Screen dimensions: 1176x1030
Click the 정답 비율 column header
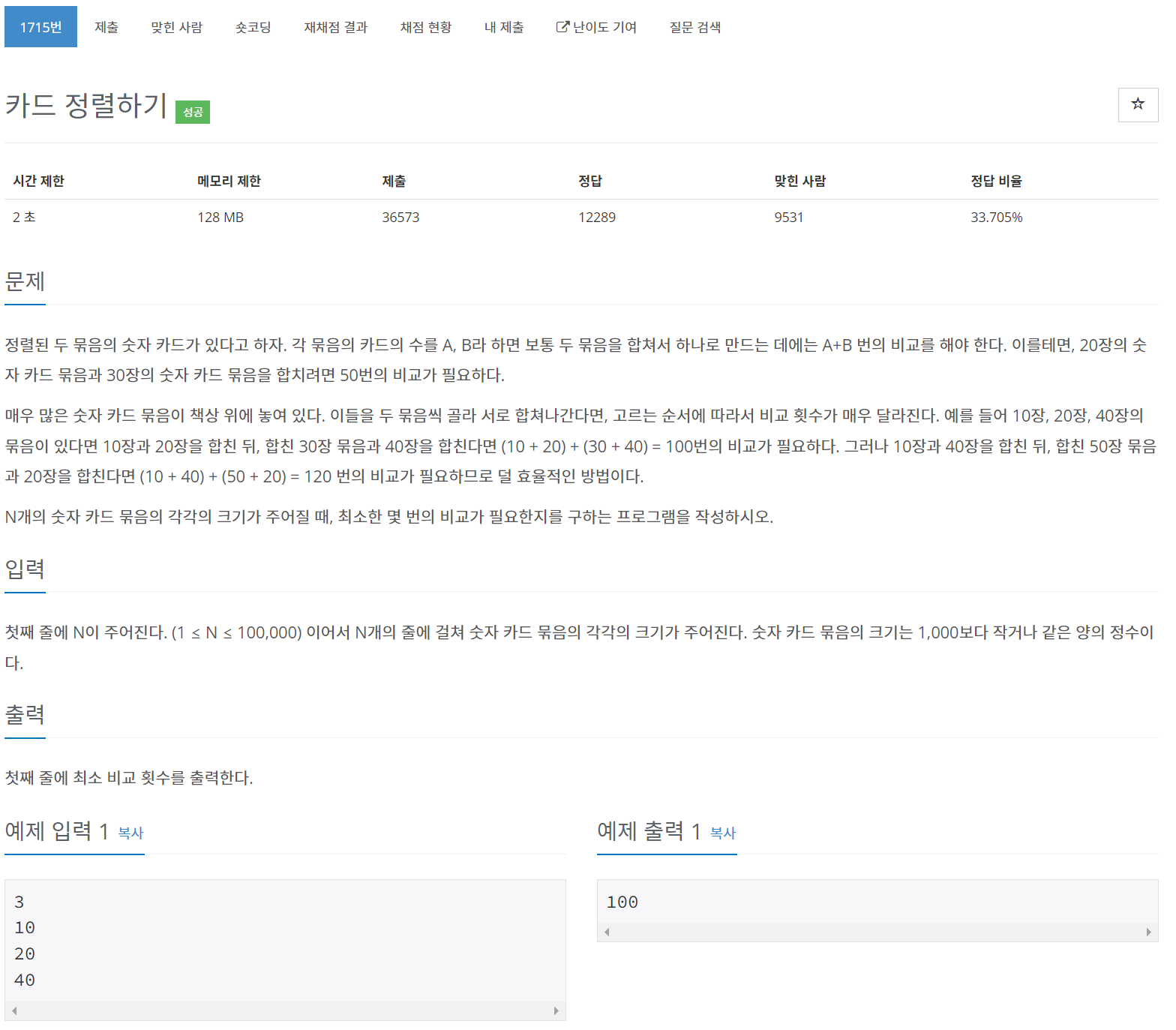pos(997,181)
